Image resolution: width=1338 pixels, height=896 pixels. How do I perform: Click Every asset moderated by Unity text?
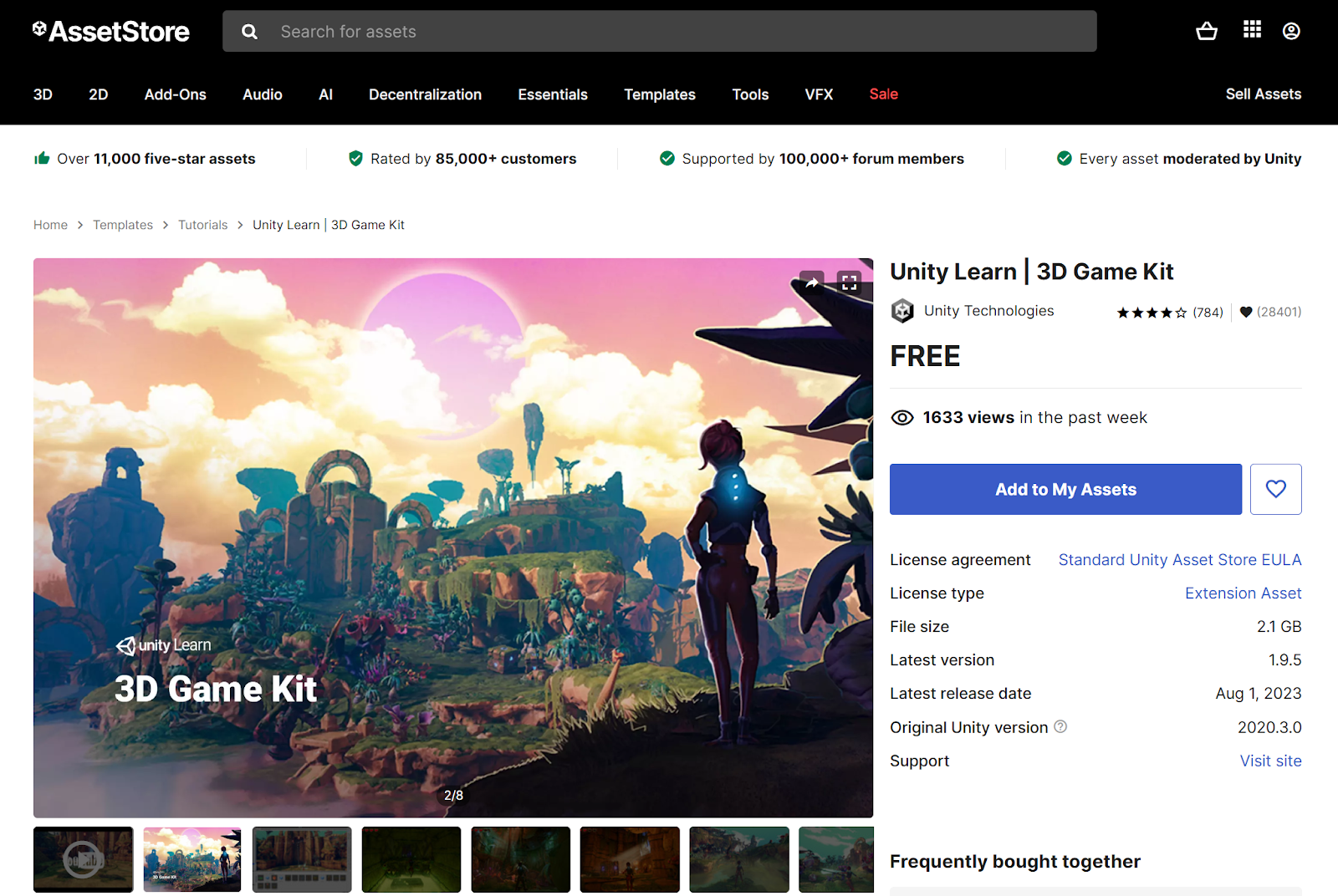pos(1190,159)
